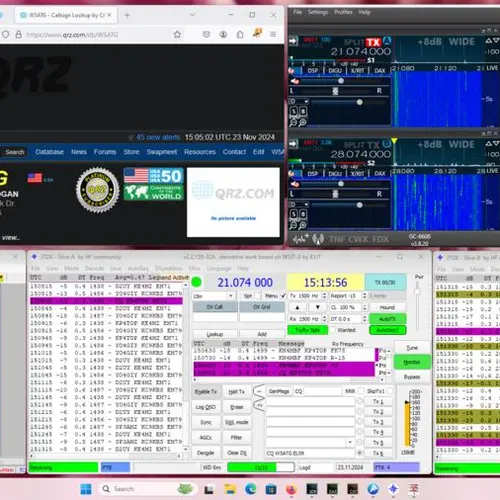Click the red TX indicator on slice A
Screen dimensions: 500x500
(373, 42)
